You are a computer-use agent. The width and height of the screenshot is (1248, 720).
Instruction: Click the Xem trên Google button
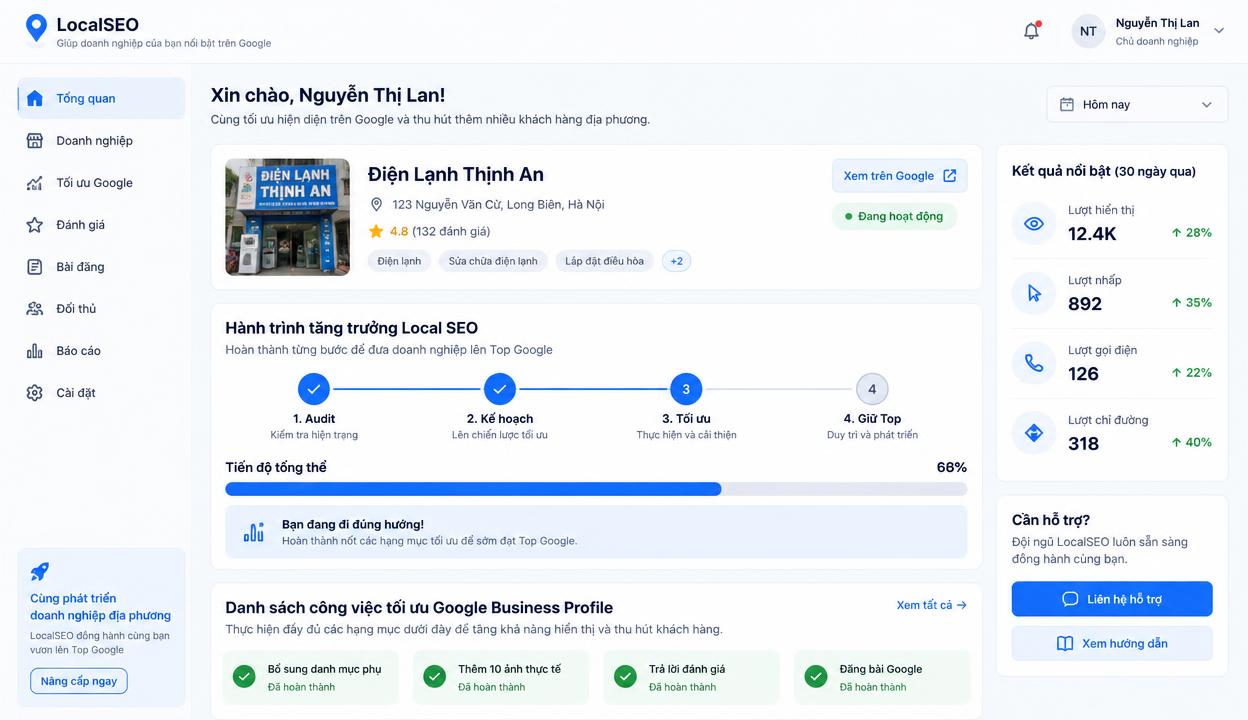[x=900, y=176]
